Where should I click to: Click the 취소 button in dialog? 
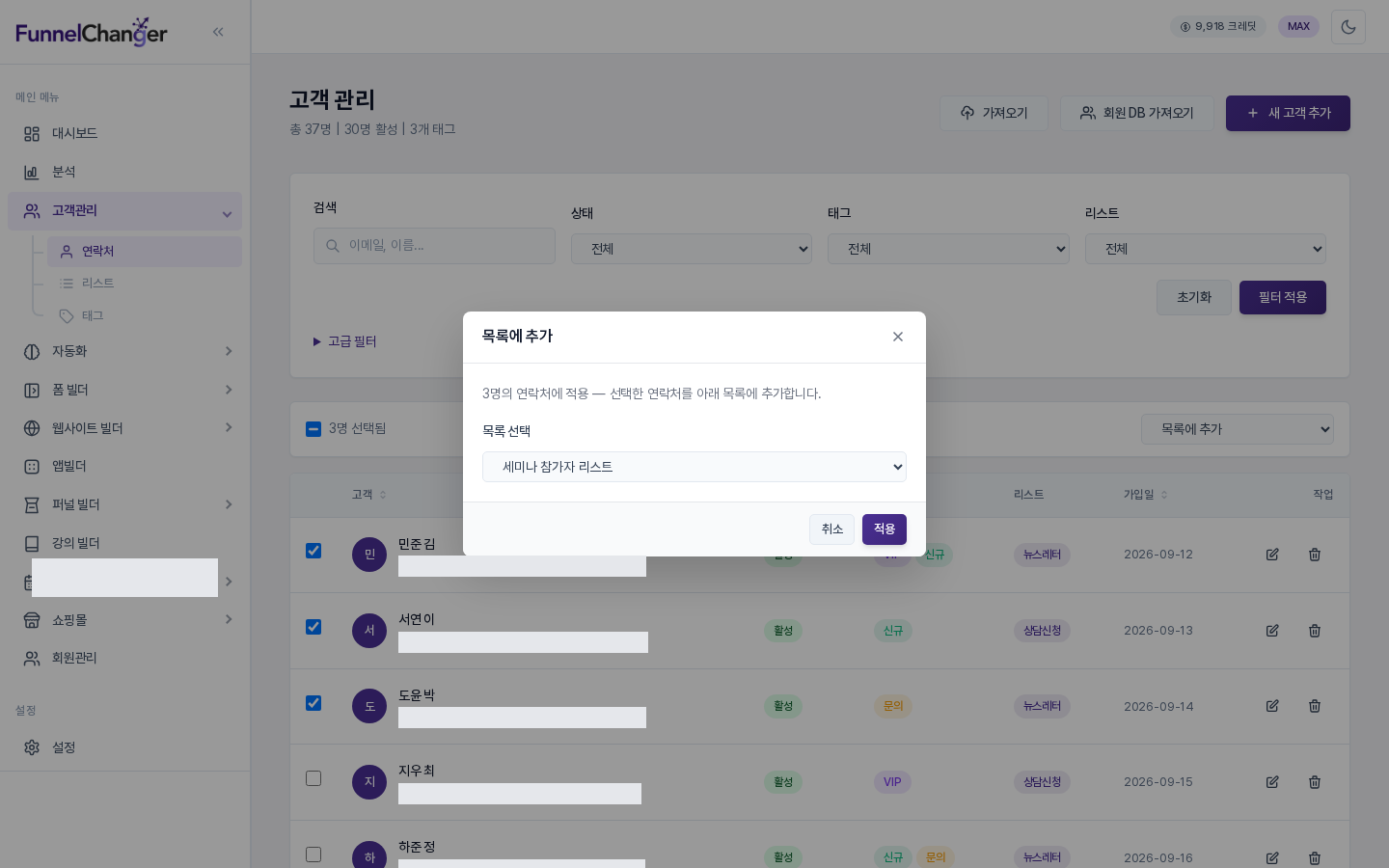point(832,529)
